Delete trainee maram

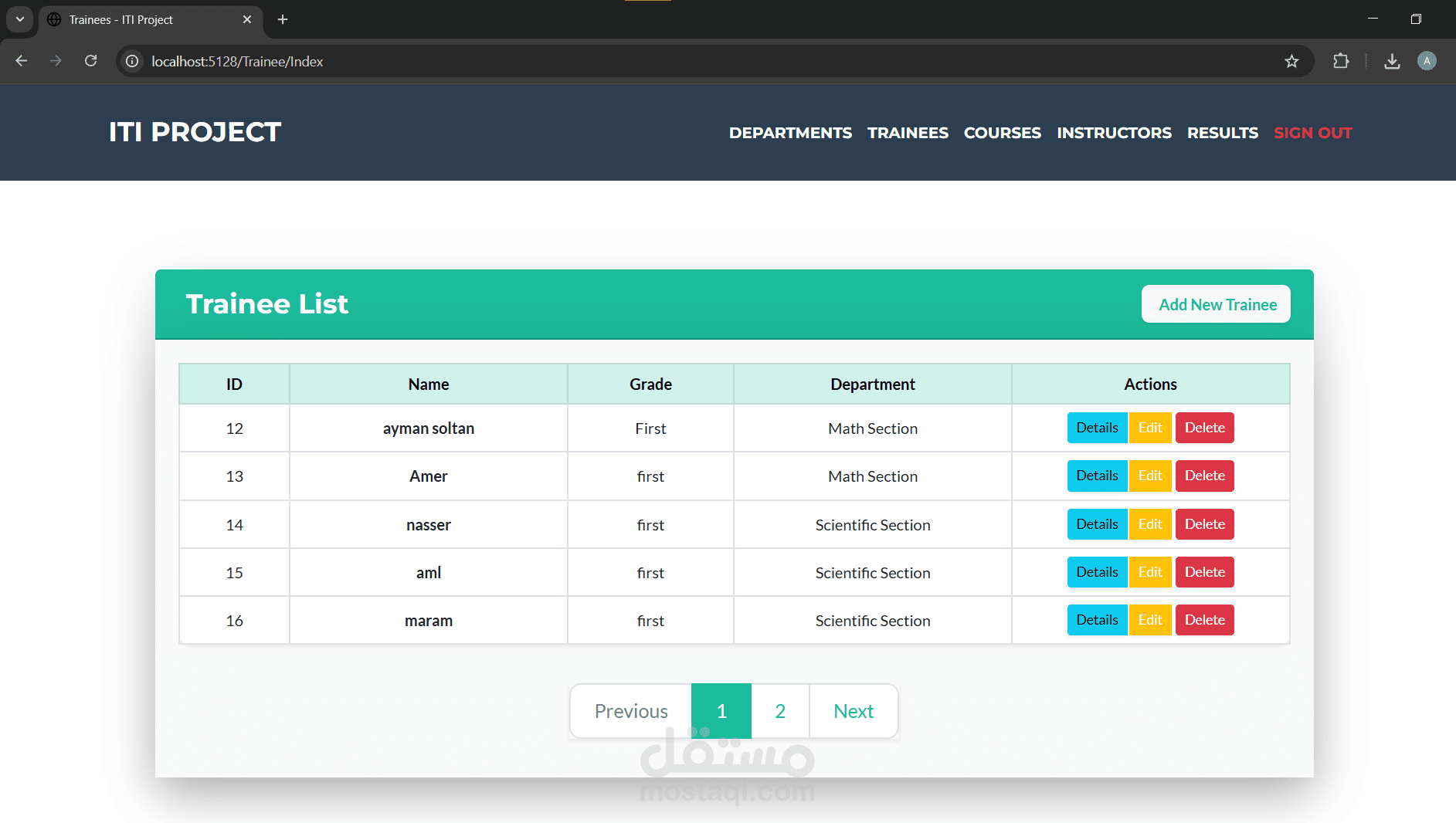pos(1205,620)
